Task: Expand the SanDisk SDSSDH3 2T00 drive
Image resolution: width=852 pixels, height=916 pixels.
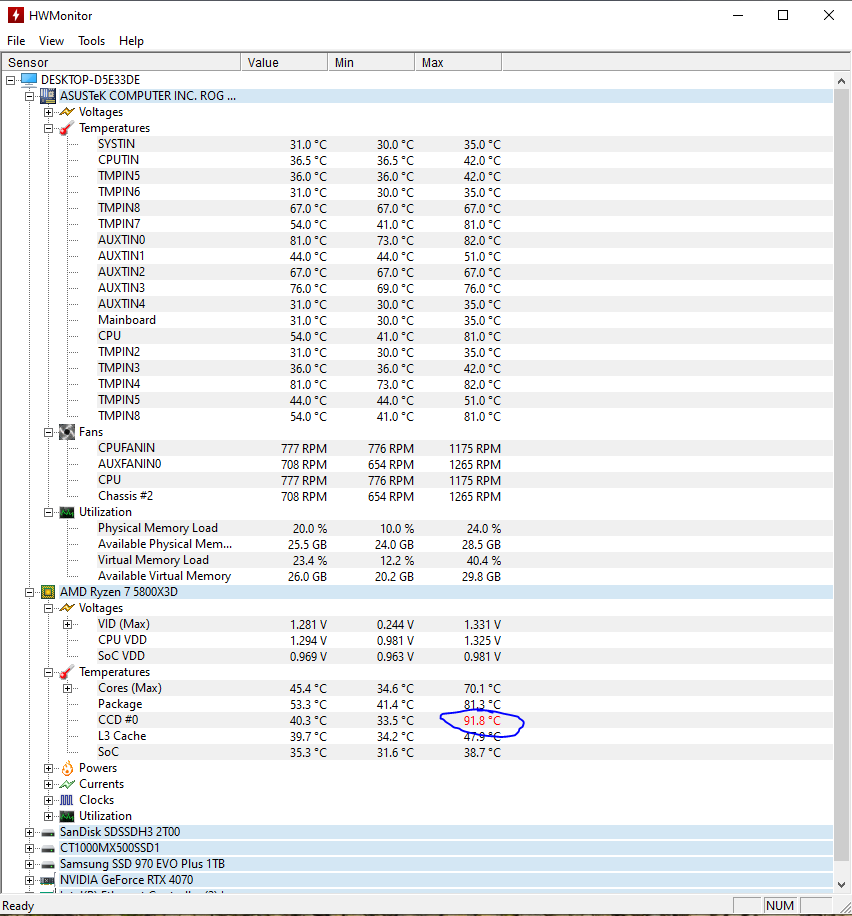Action: [29, 832]
